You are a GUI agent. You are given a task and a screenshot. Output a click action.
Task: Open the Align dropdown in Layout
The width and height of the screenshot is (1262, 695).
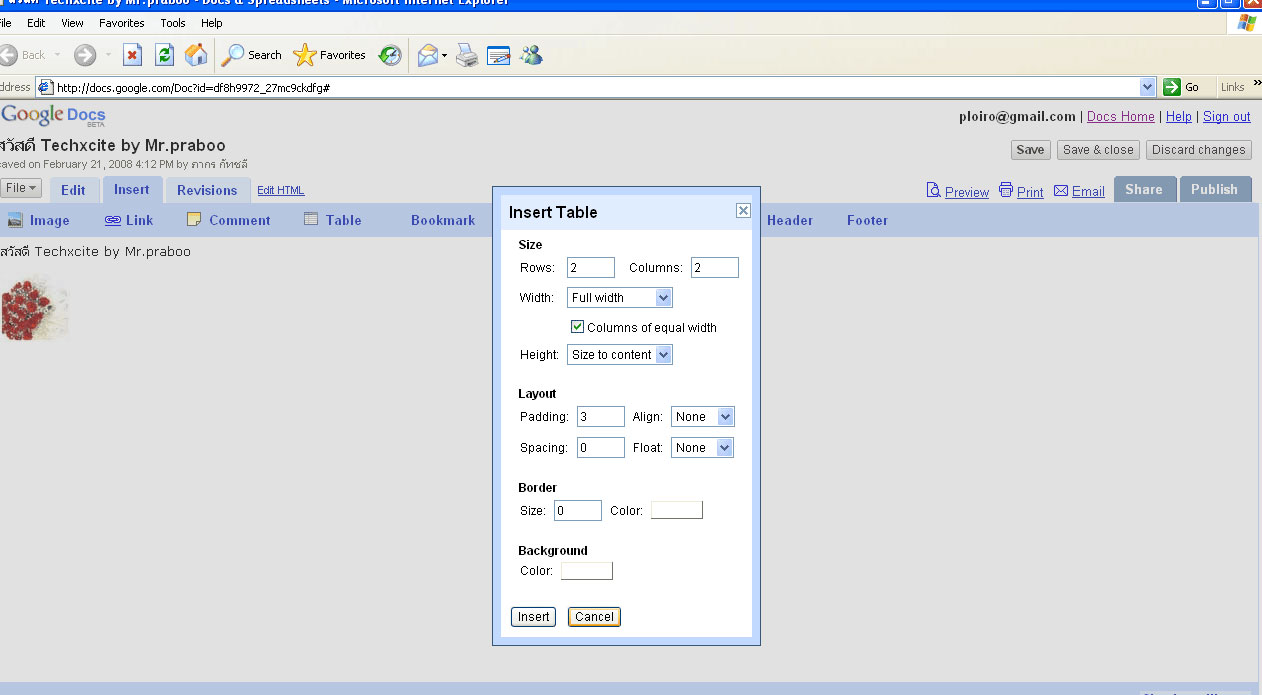click(x=702, y=416)
